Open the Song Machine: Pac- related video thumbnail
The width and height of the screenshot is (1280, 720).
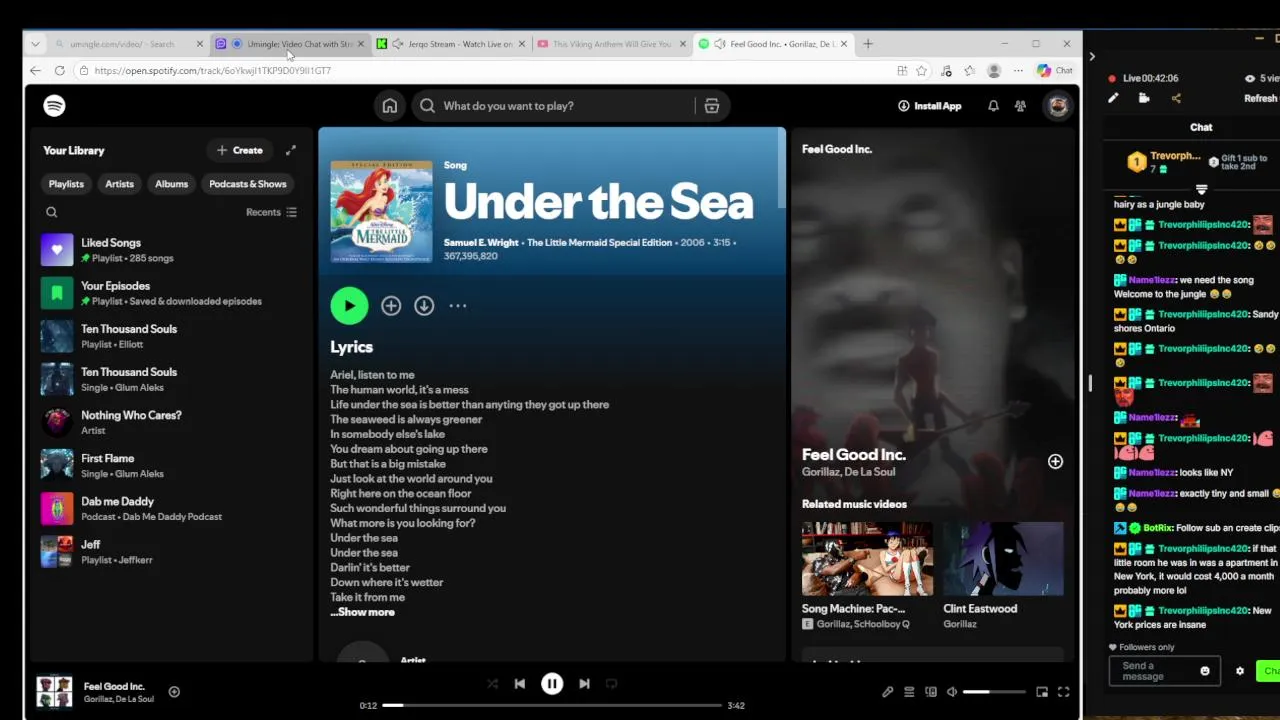(867, 558)
